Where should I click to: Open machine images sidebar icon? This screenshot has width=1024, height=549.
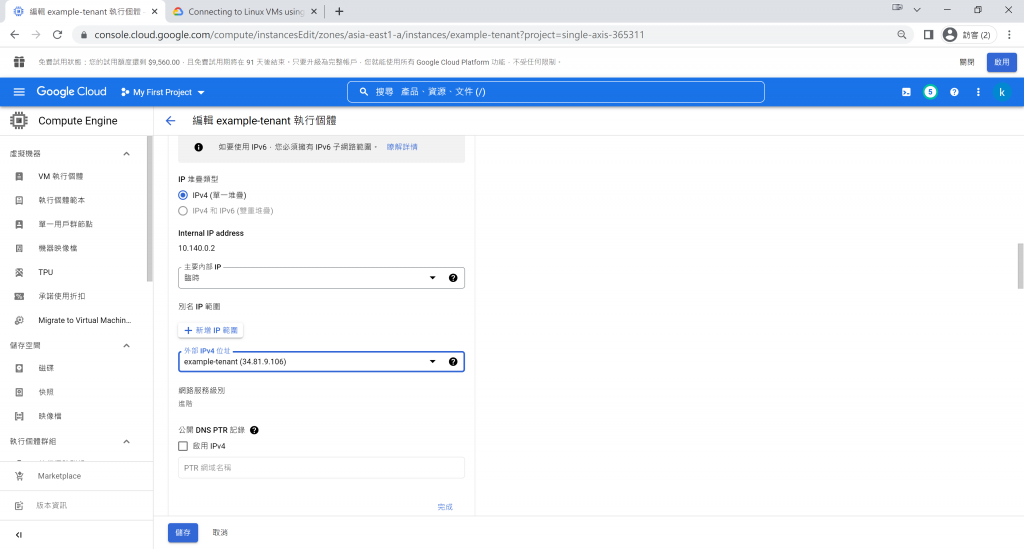click(x=19, y=248)
